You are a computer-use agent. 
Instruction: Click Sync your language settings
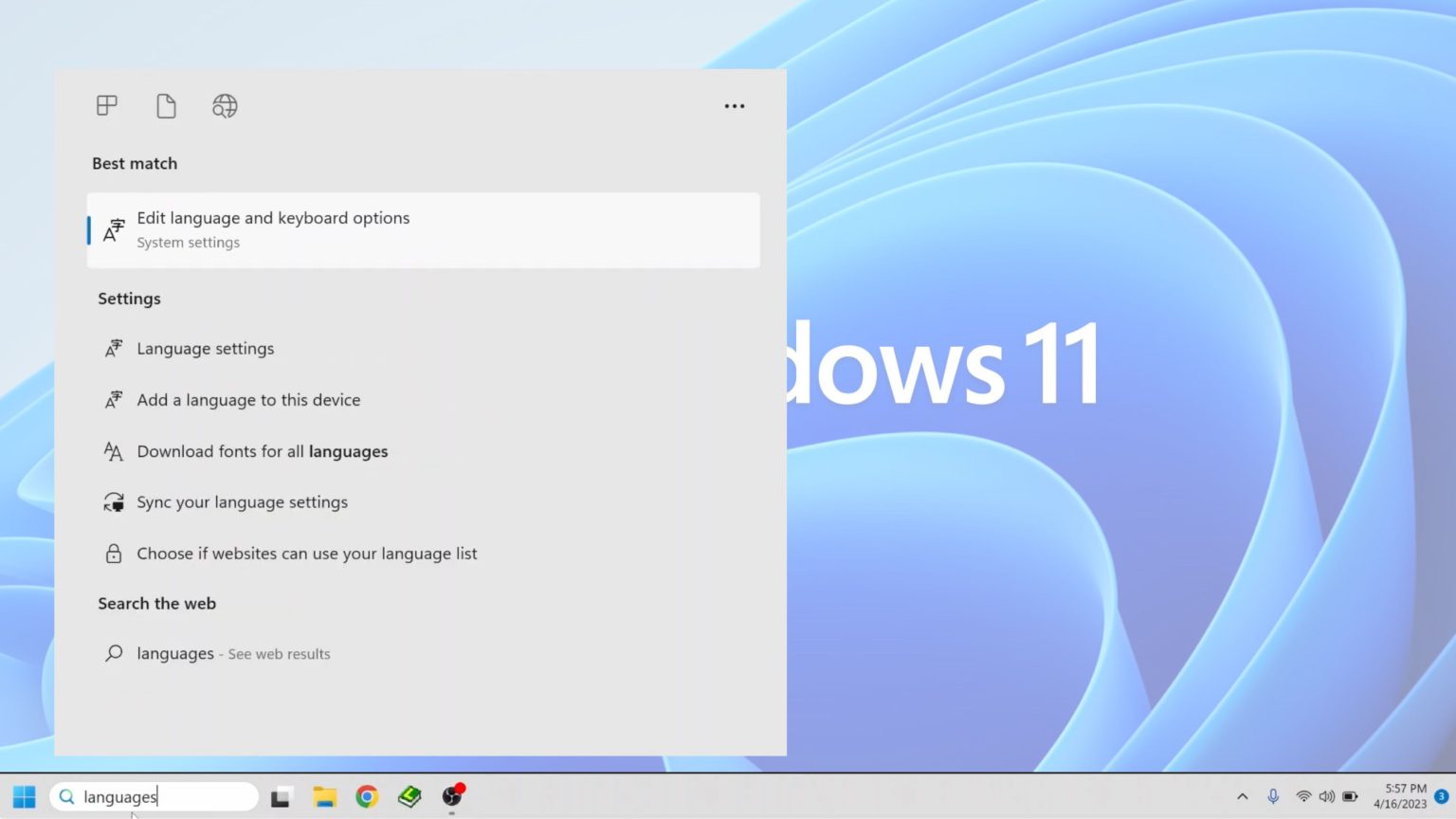click(243, 501)
